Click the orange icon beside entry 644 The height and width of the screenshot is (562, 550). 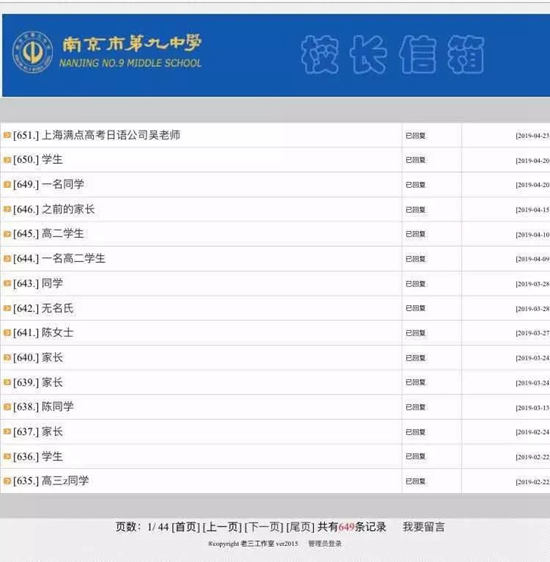click(7, 259)
